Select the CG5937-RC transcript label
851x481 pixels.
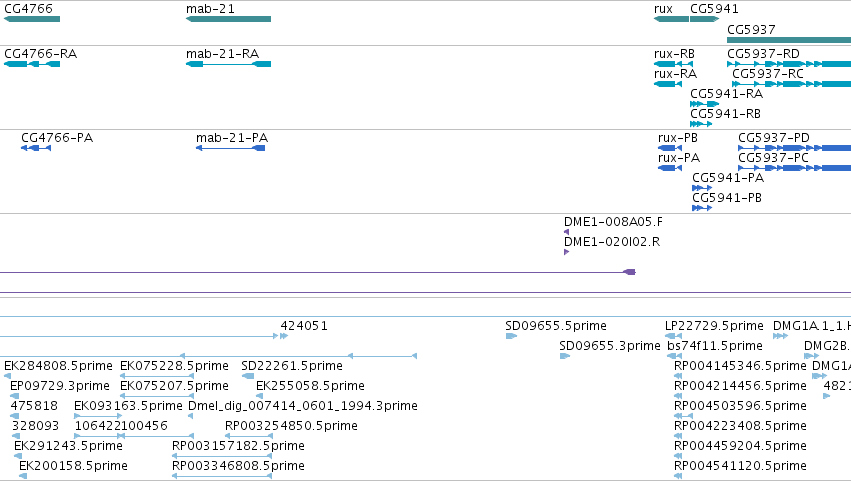[x=768, y=74]
